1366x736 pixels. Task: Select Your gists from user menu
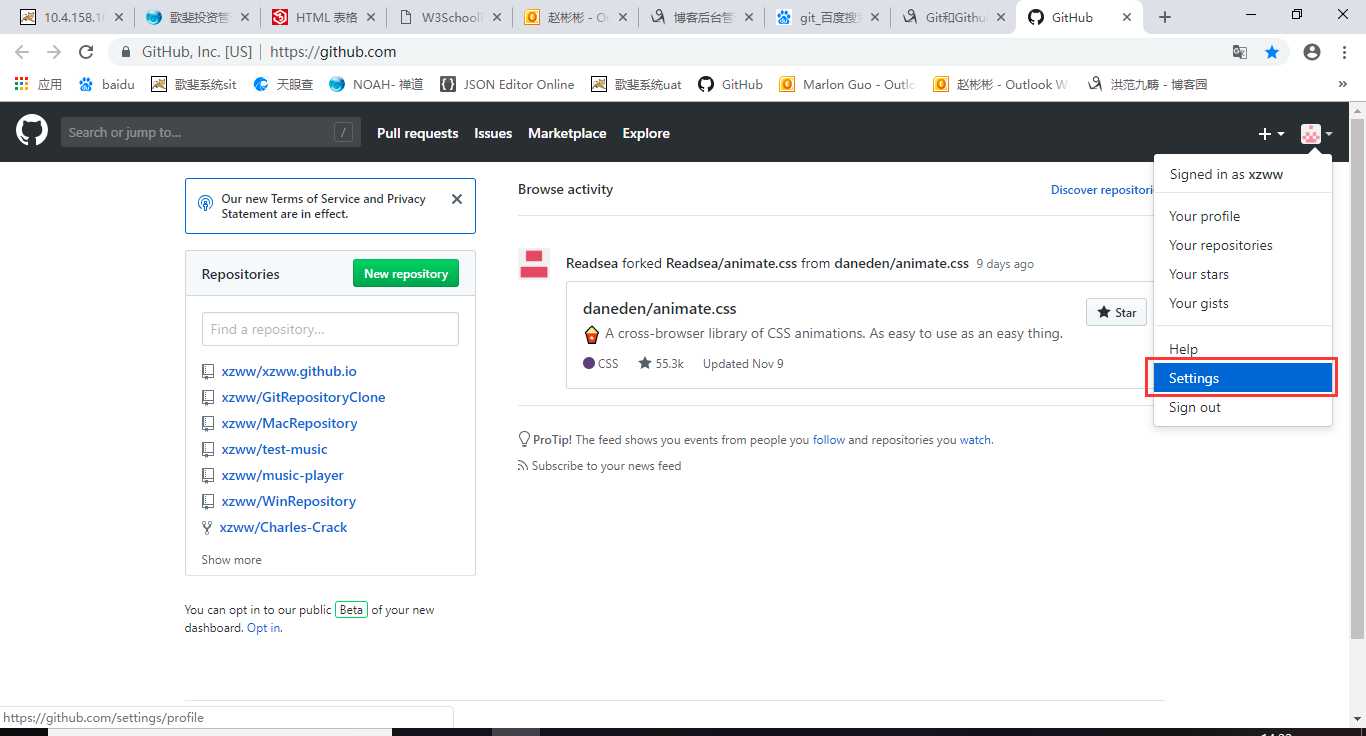(x=1243, y=303)
